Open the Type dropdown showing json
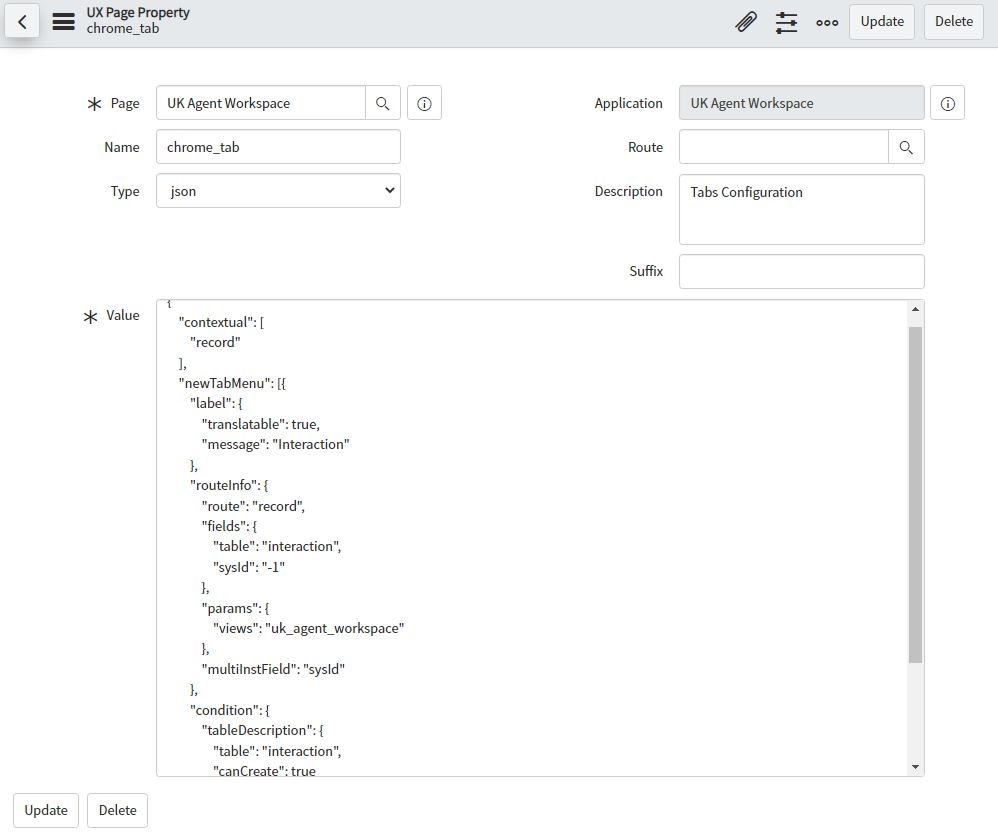The height and width of the screenshot is (836, 998). point(278,191)
